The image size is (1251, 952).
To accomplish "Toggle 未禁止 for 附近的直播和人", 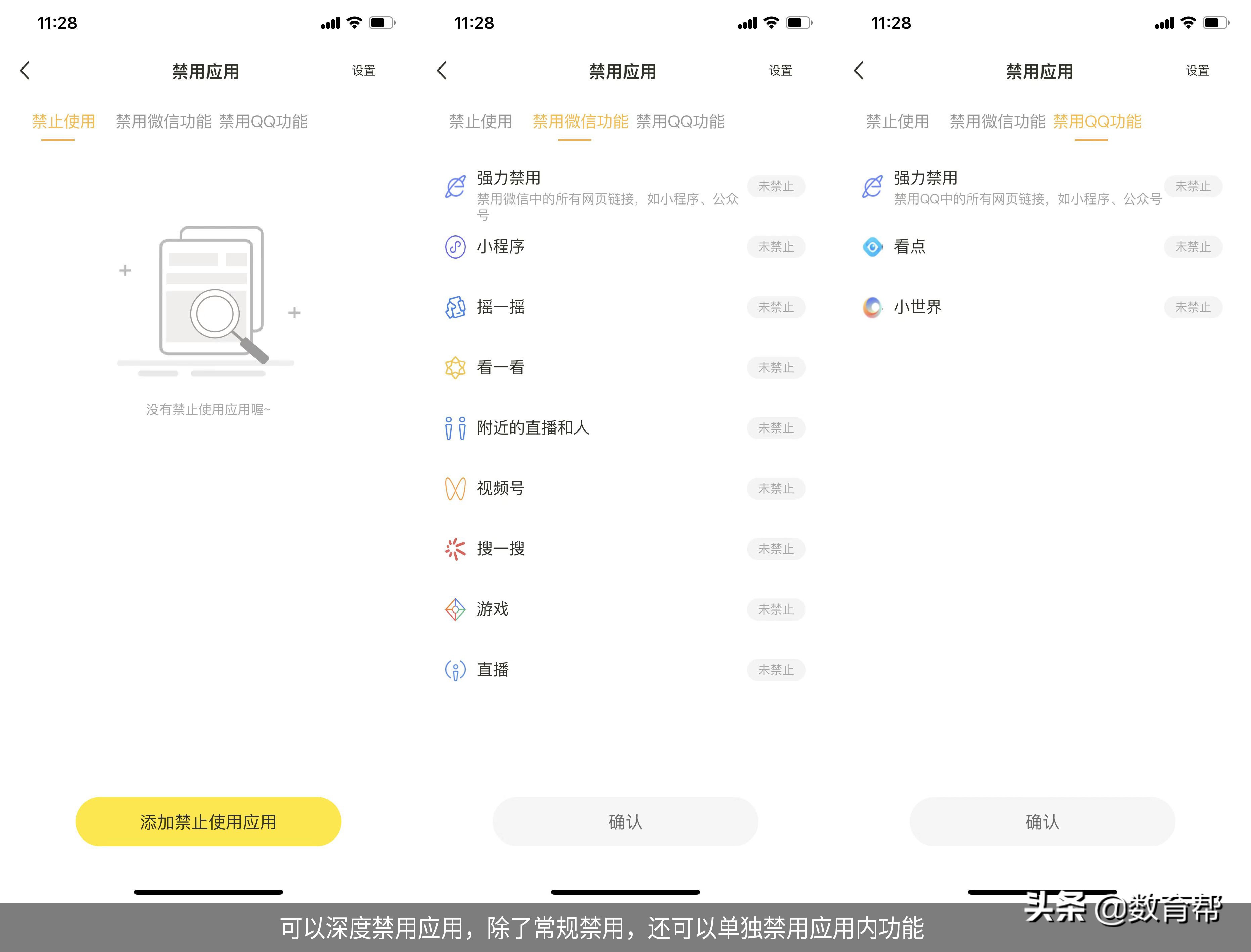I will 776,428.
